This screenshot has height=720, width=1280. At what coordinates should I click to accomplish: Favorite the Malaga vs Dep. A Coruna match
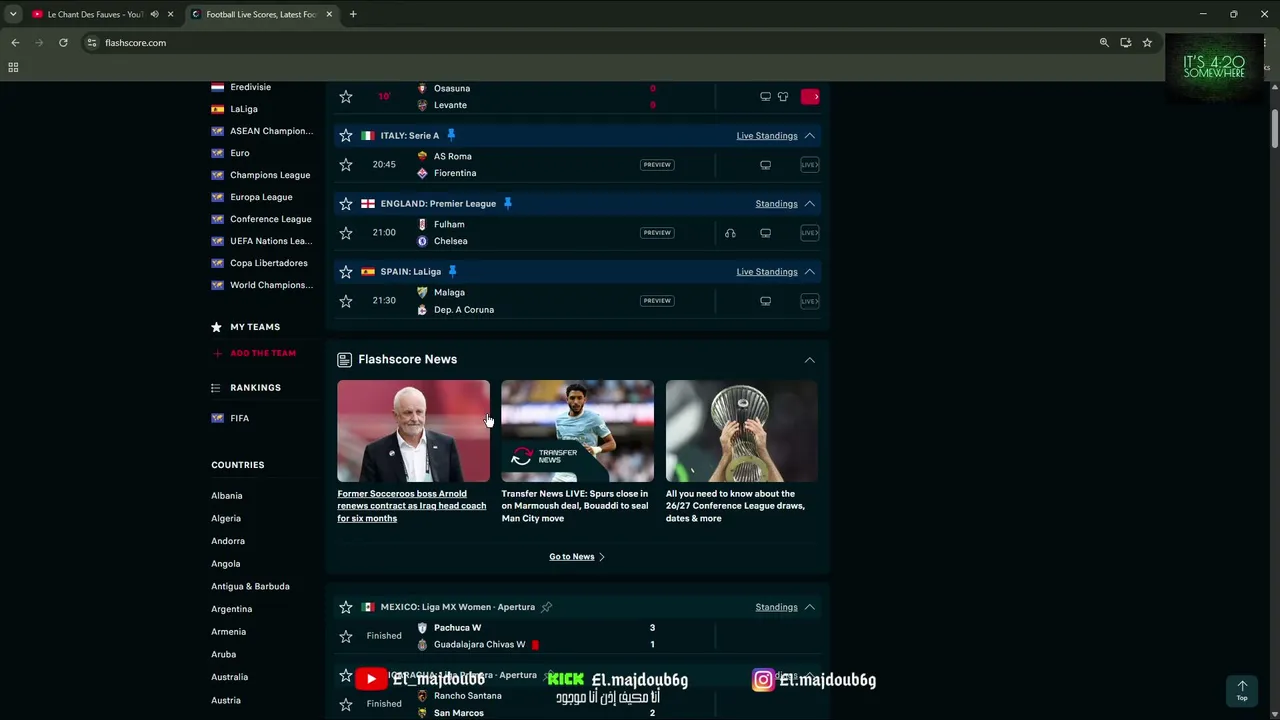coord(346,301)
